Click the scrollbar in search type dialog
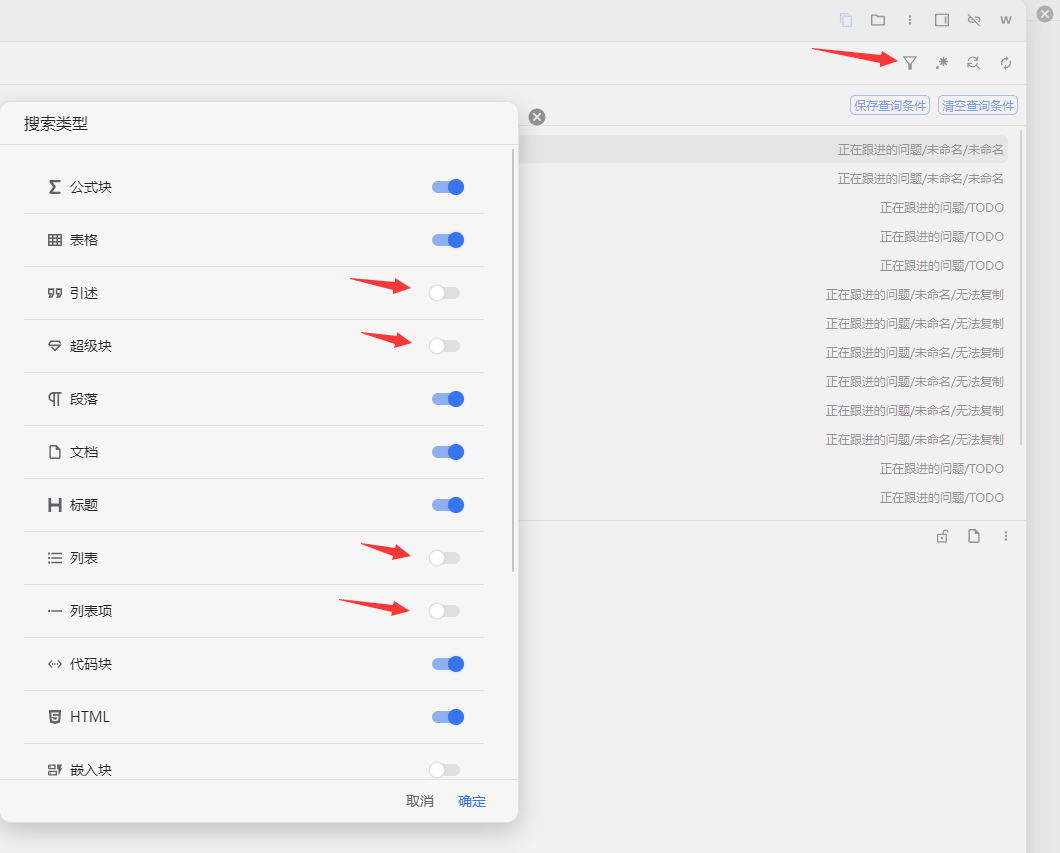The image size is (1060, 853). tap(513, 360)
